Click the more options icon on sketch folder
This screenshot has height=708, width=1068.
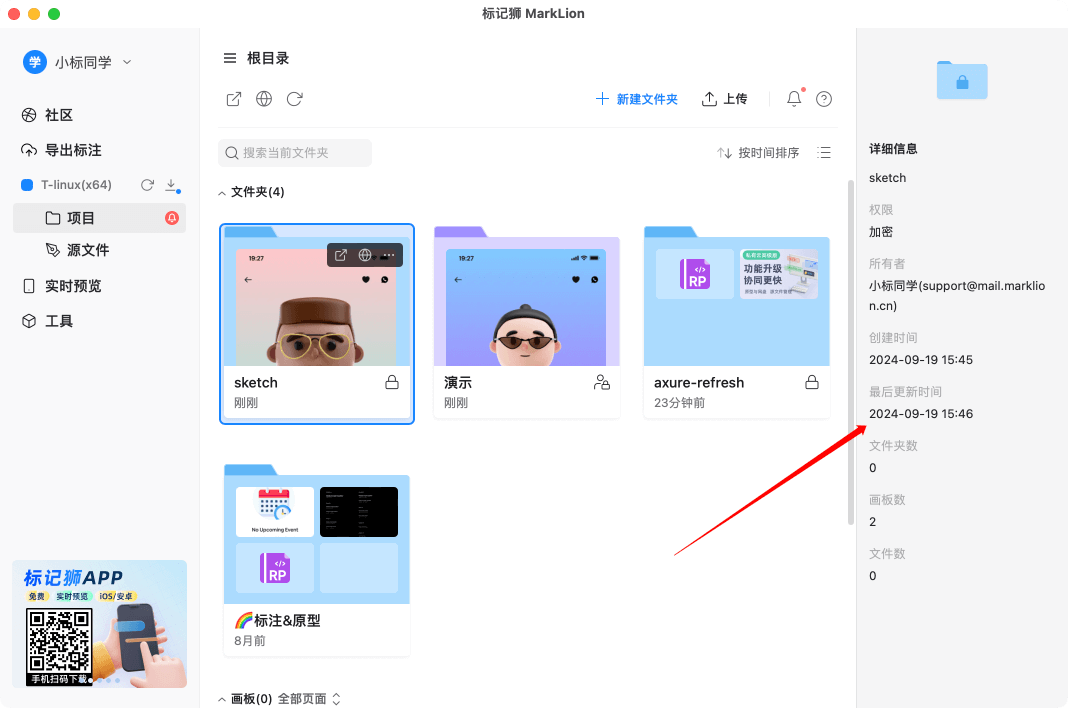point(389,255)
